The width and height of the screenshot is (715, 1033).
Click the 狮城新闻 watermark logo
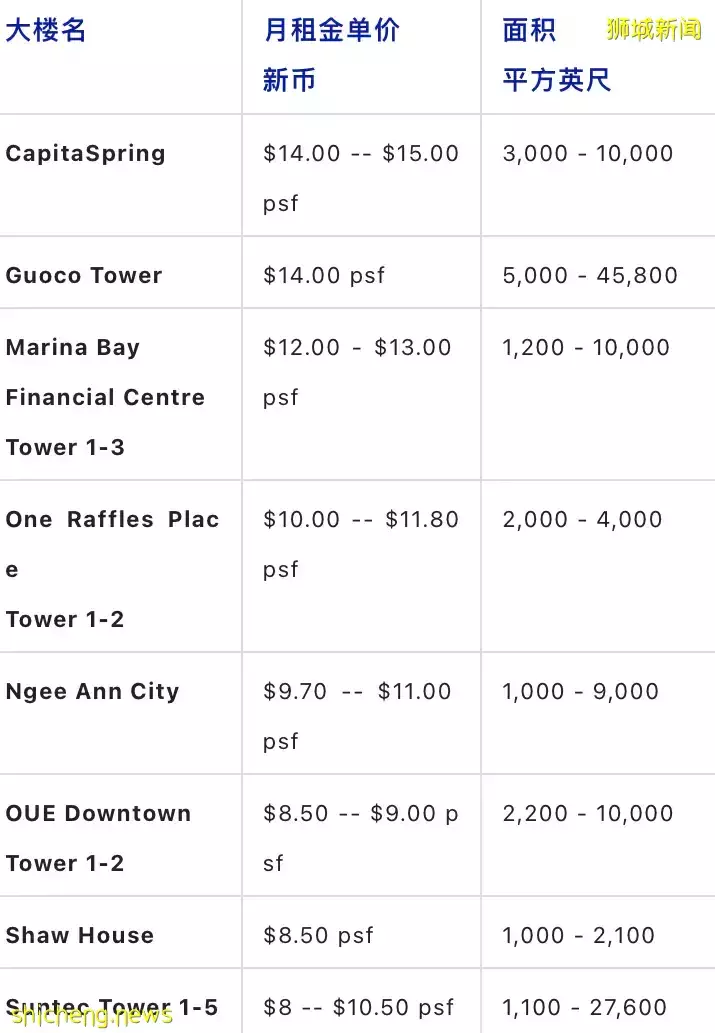pos(654,29)
